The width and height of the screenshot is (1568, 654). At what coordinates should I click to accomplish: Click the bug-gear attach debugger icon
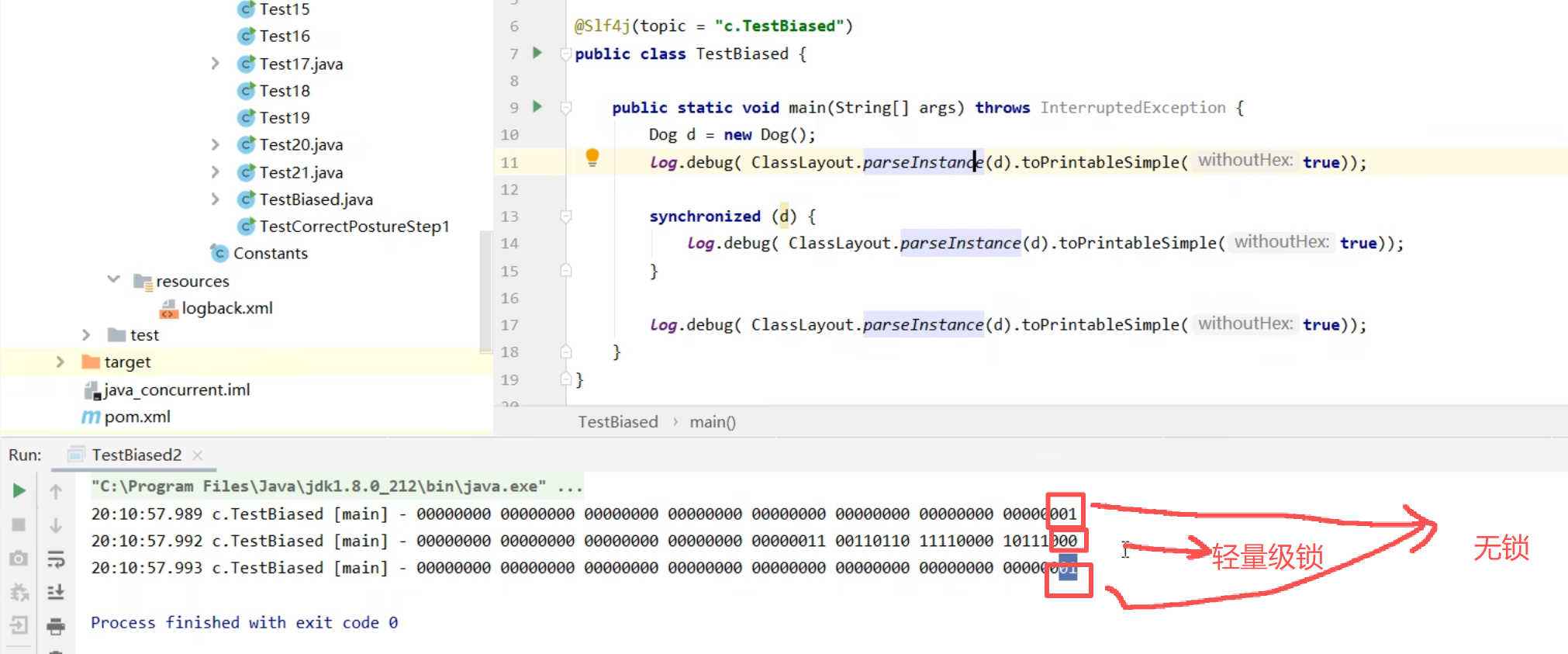19,593
